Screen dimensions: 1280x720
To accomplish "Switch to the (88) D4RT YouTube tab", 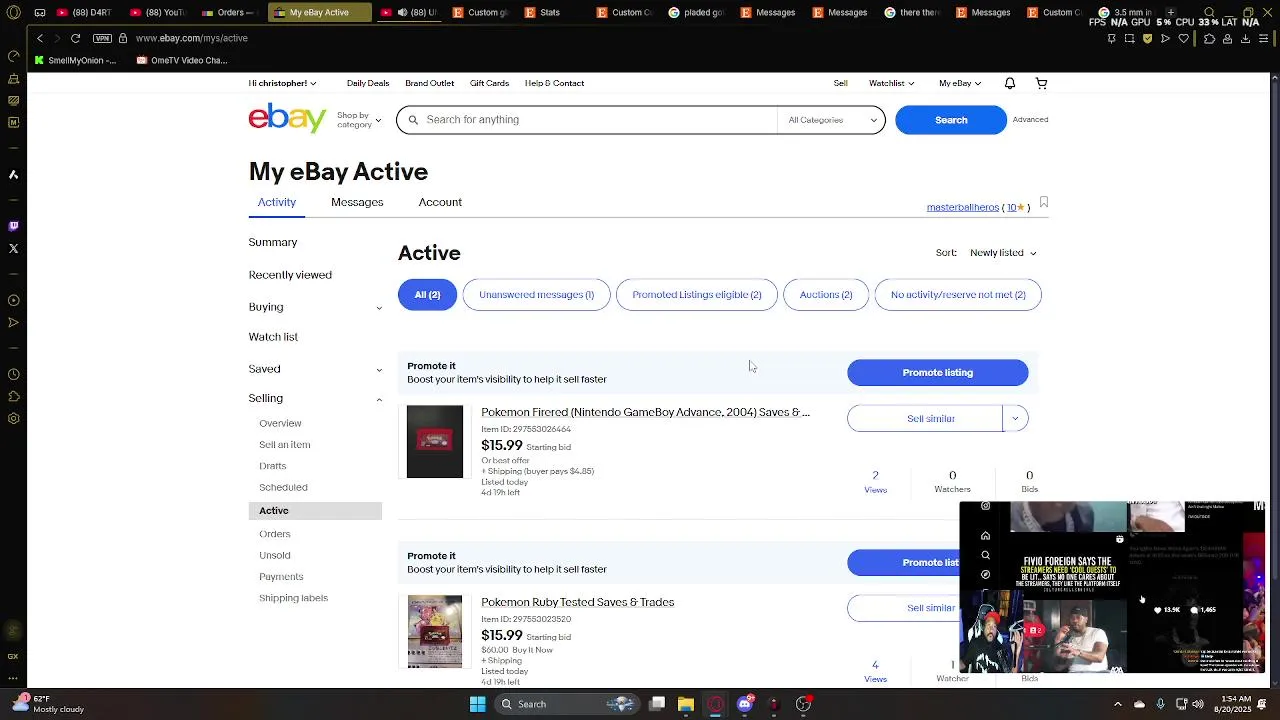I will coord(85,13).
